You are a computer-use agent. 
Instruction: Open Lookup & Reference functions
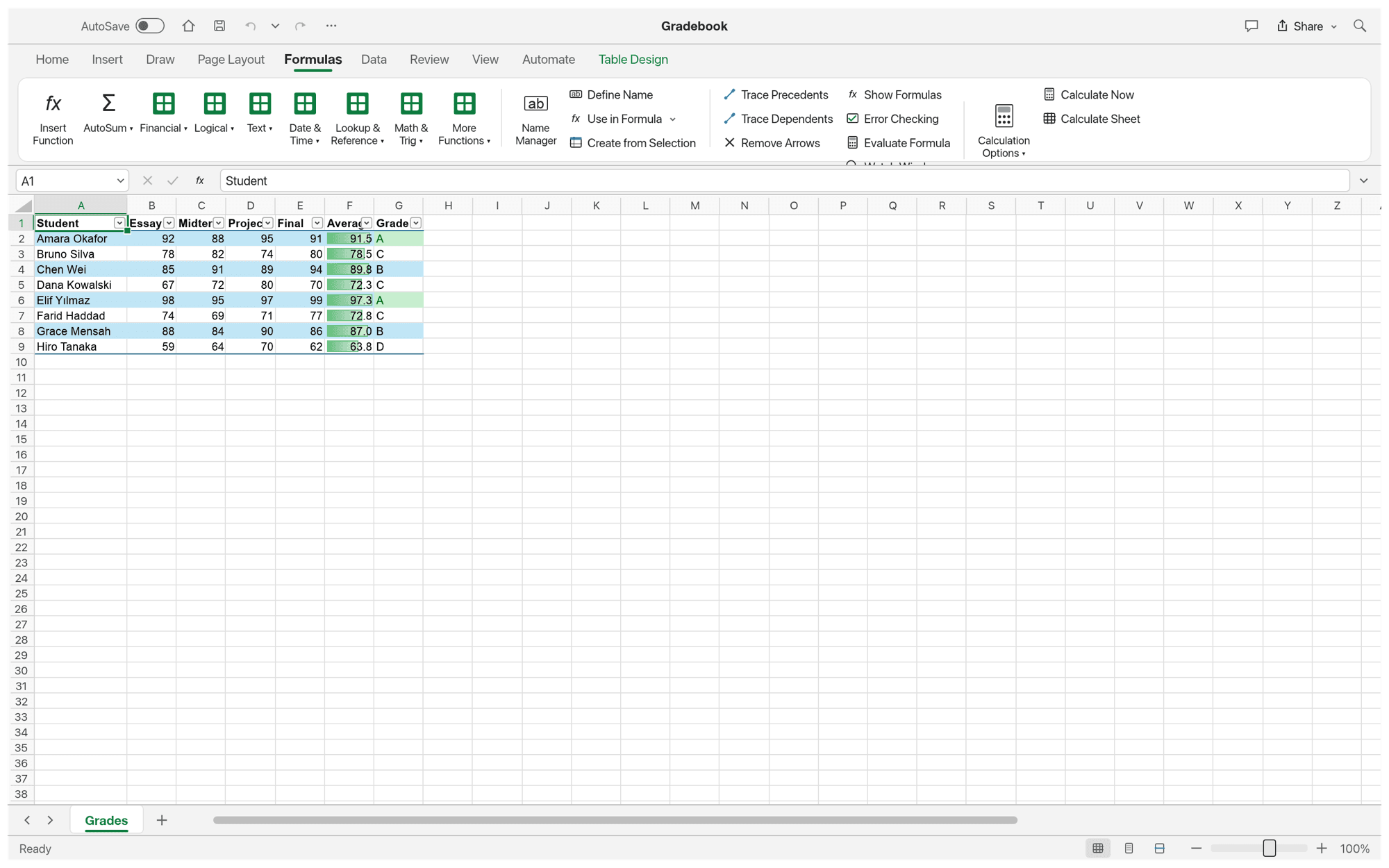click(x=358, y=119)
